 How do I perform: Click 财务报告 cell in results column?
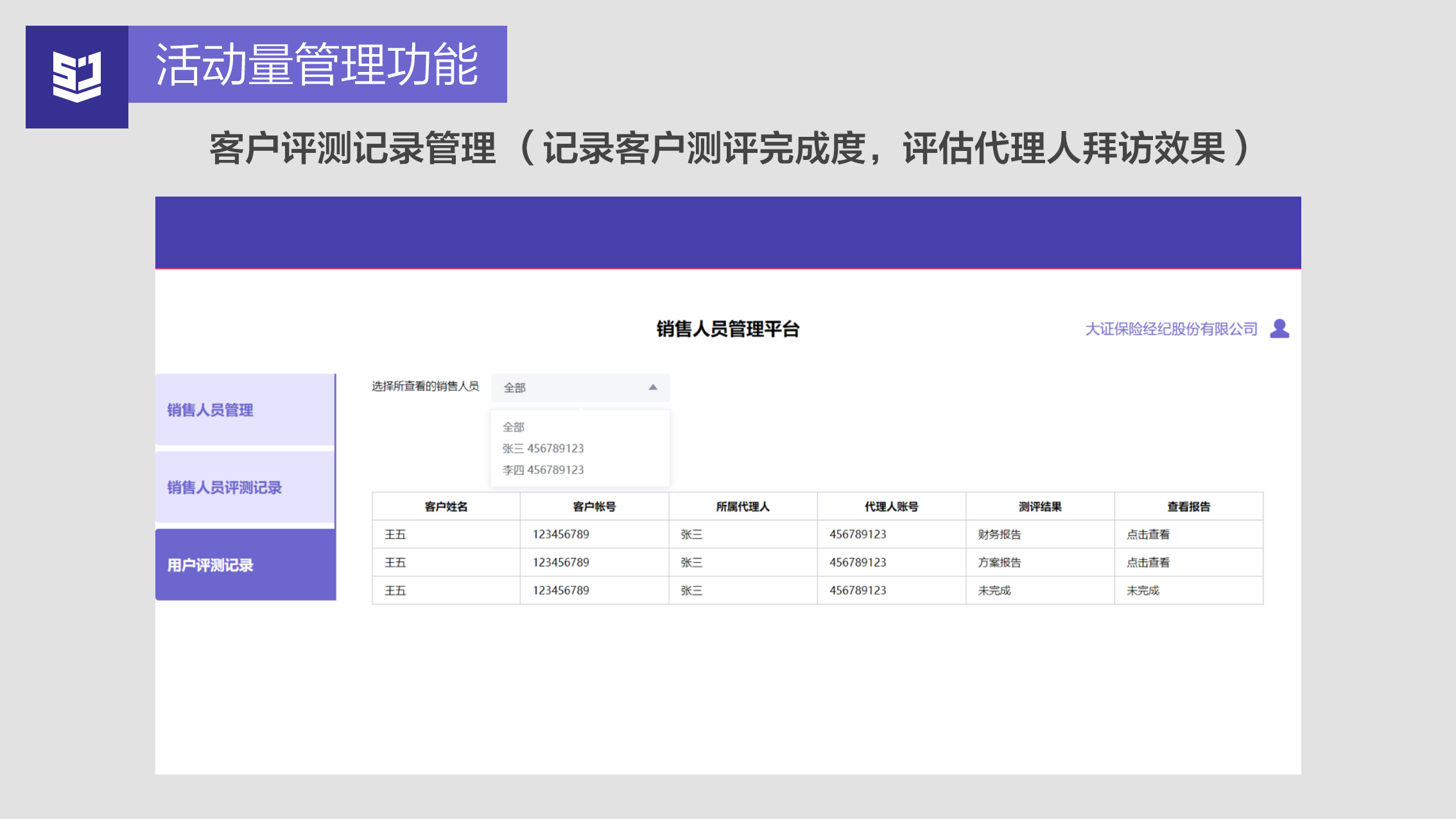(x=1000, y=534)
